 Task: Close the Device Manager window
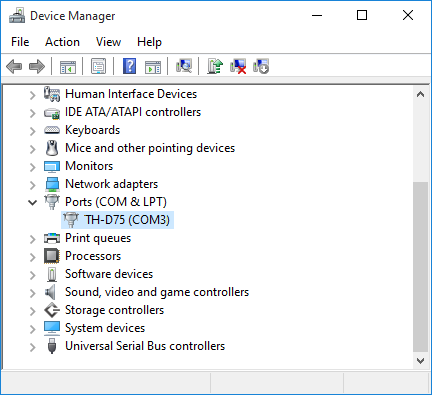[x=408, y=15]
